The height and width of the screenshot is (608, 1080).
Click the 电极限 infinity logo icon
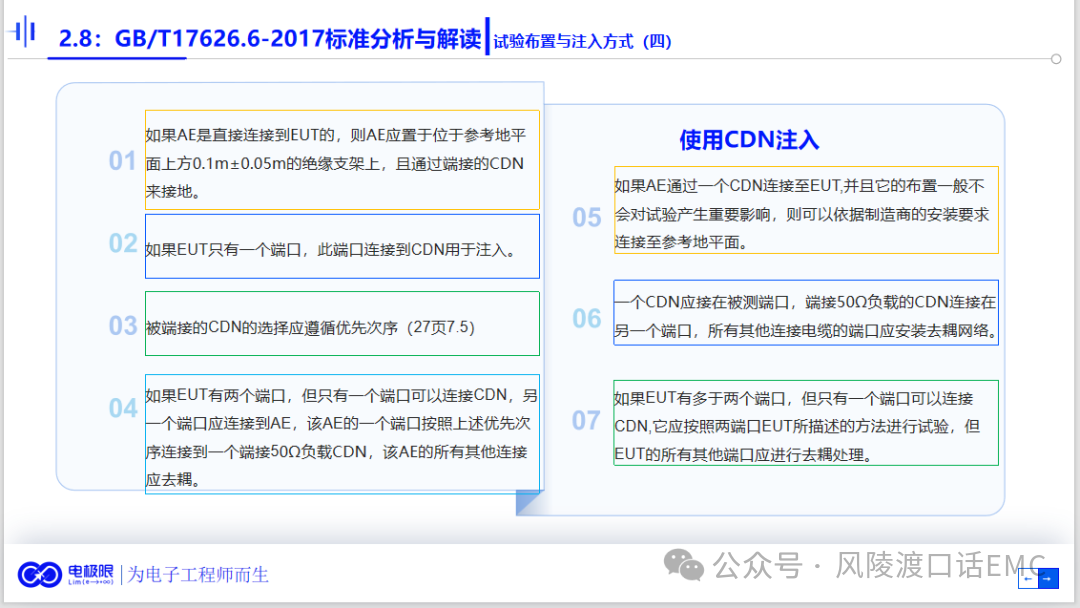(40, 574)
